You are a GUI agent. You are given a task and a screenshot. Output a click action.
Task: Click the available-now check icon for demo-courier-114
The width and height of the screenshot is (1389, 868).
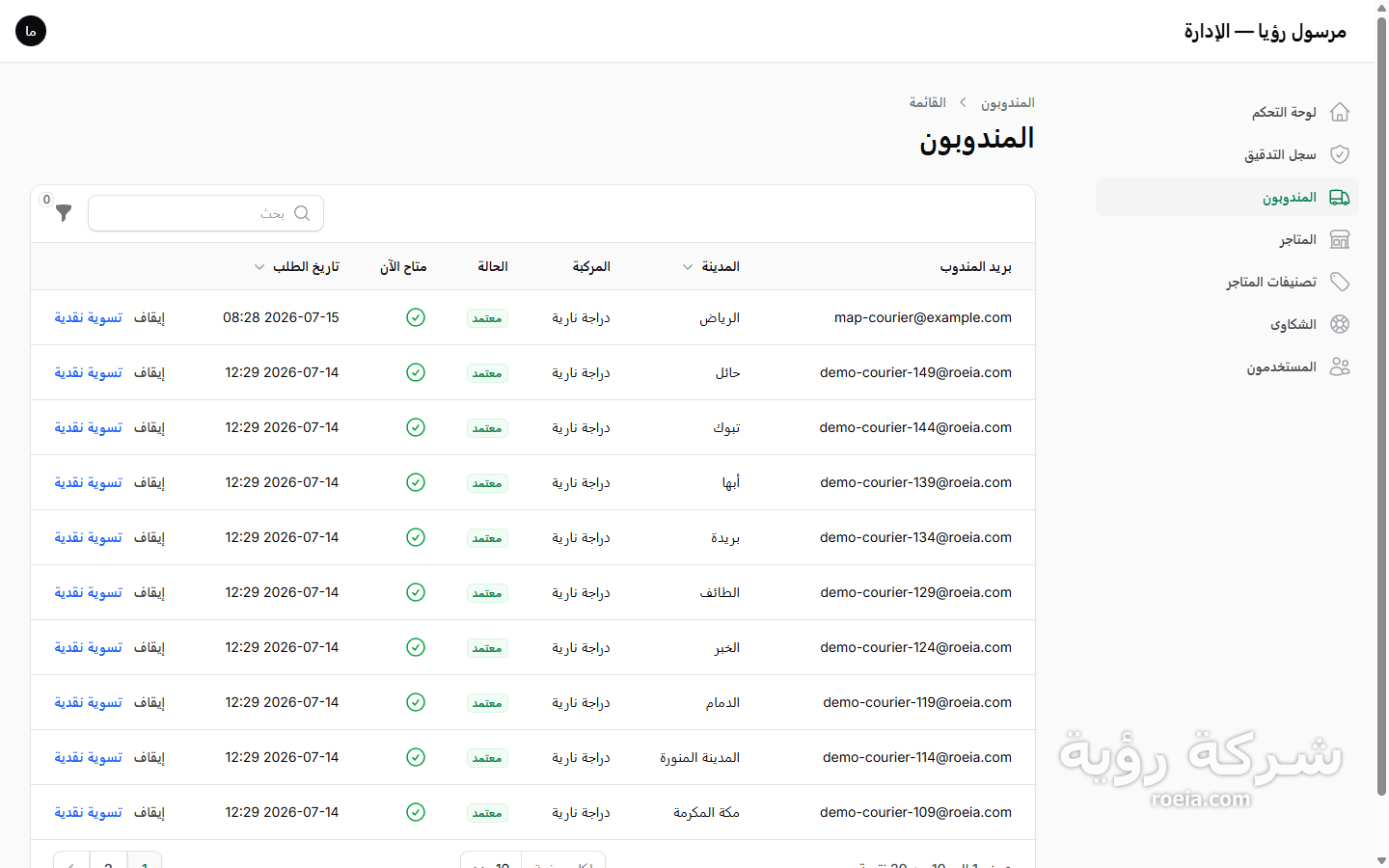coord(416,757)
